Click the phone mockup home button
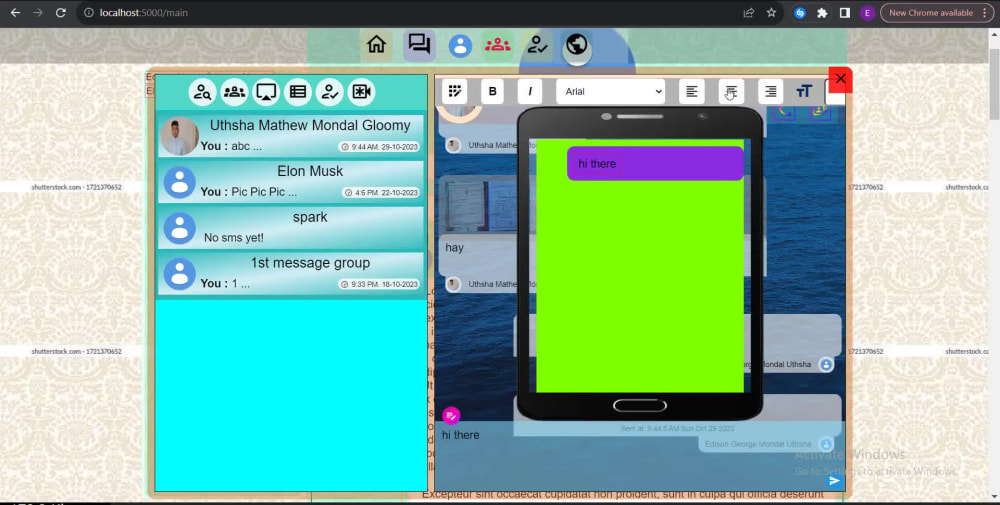The image size is (1000, 505). (640, 406)
